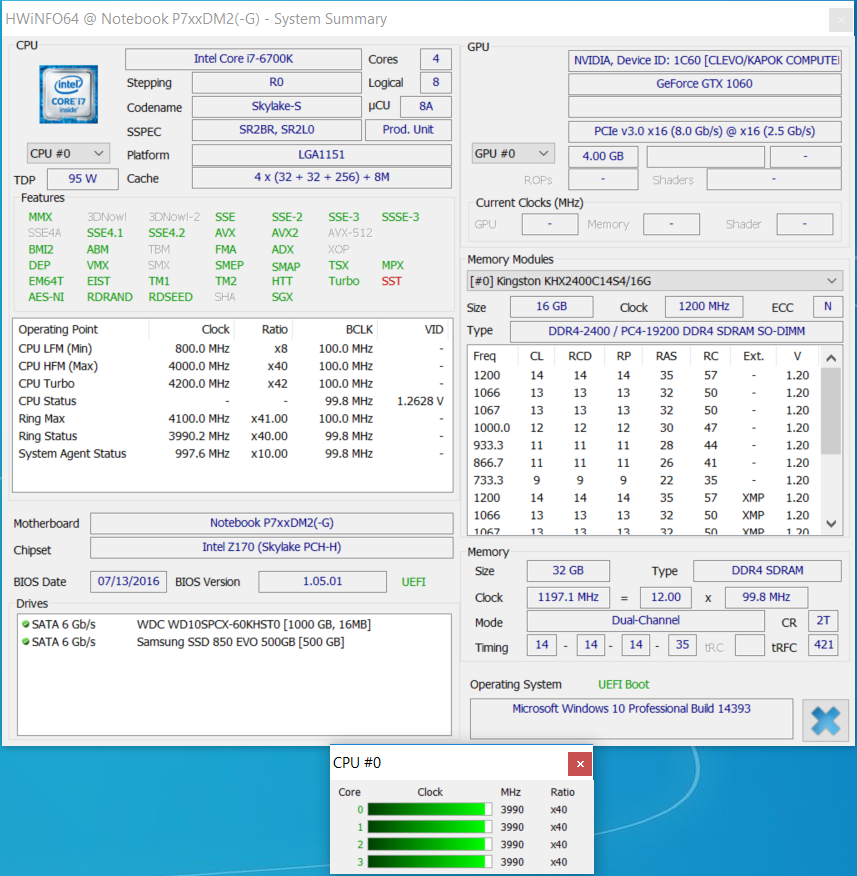Expand the Kingston memory module dropdown
The width and height of the screenshot is (857, 876).
coord(654,281)
